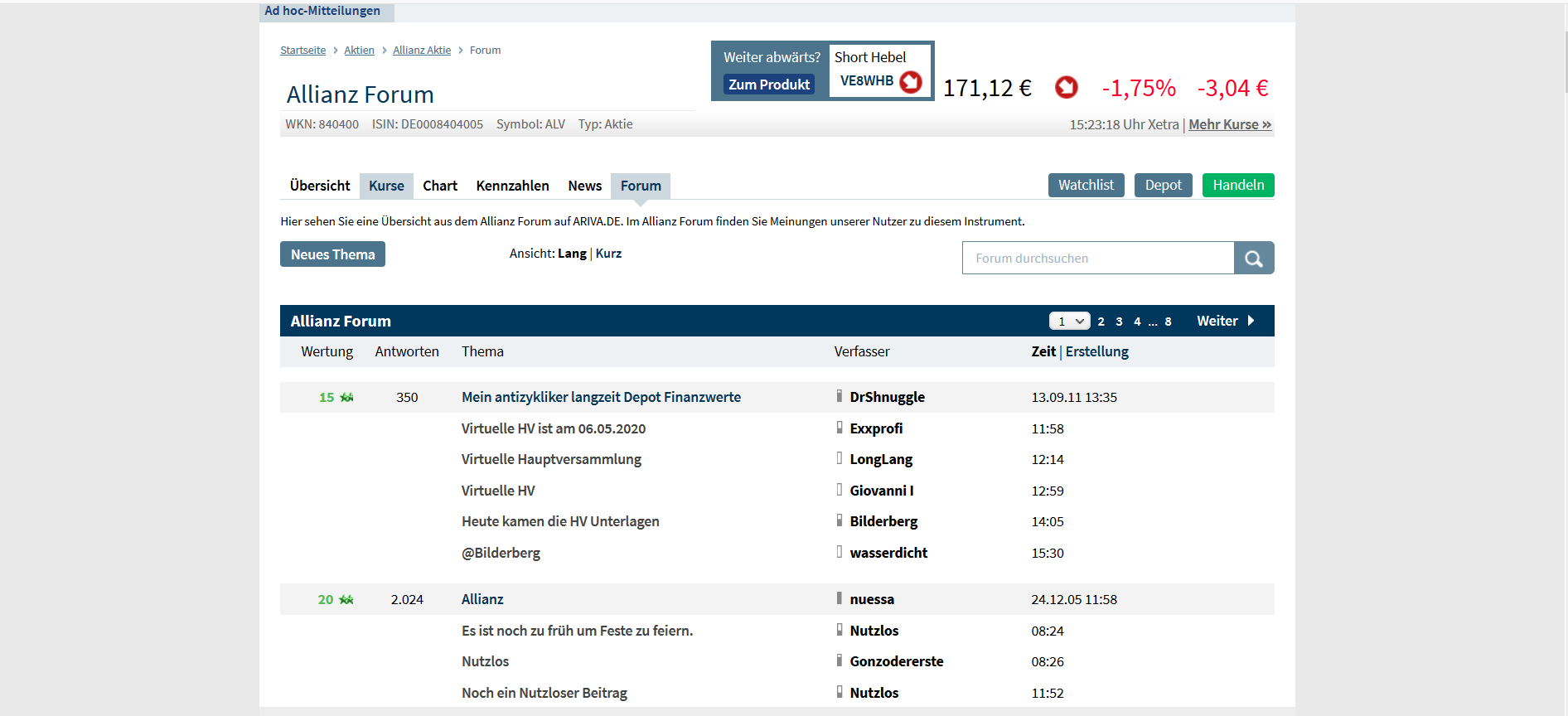
Task: Switch forum view to Lang
Action: tap(572, 254)
